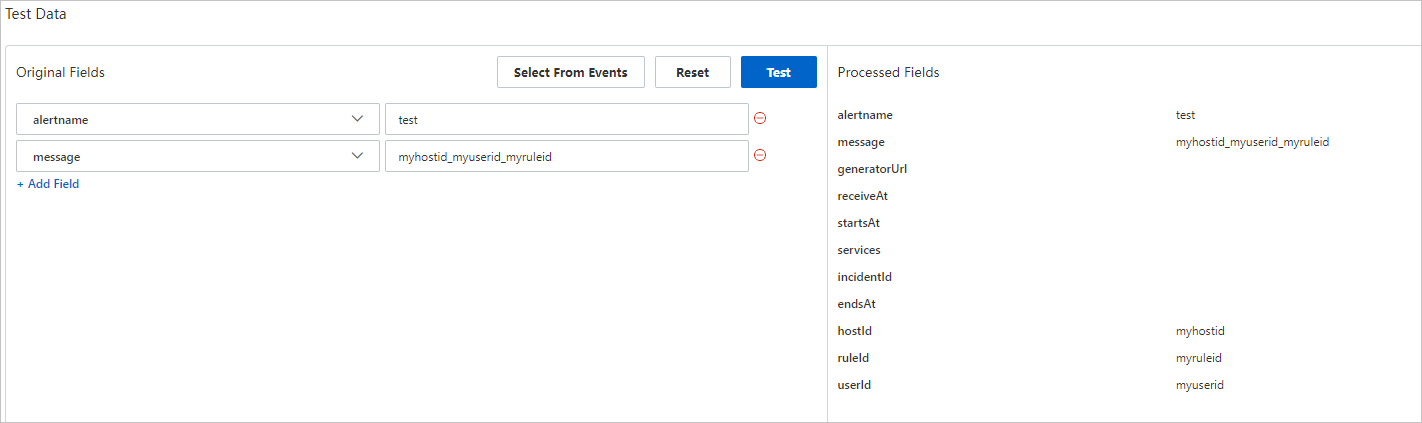Viewport: 1422px width, 423px height.
Task: Open the message field dropdown
Action: (197, 156)
